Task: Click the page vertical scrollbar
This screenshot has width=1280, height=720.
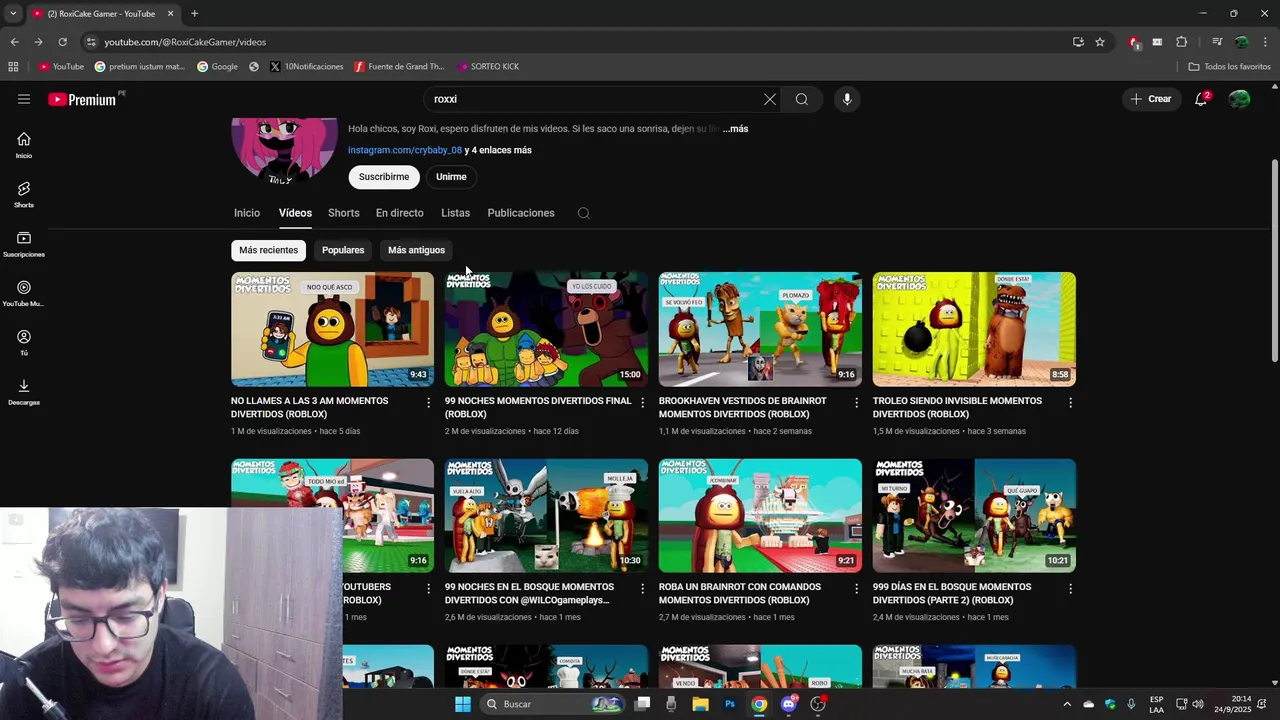Action: click(x=1274, y=260)
